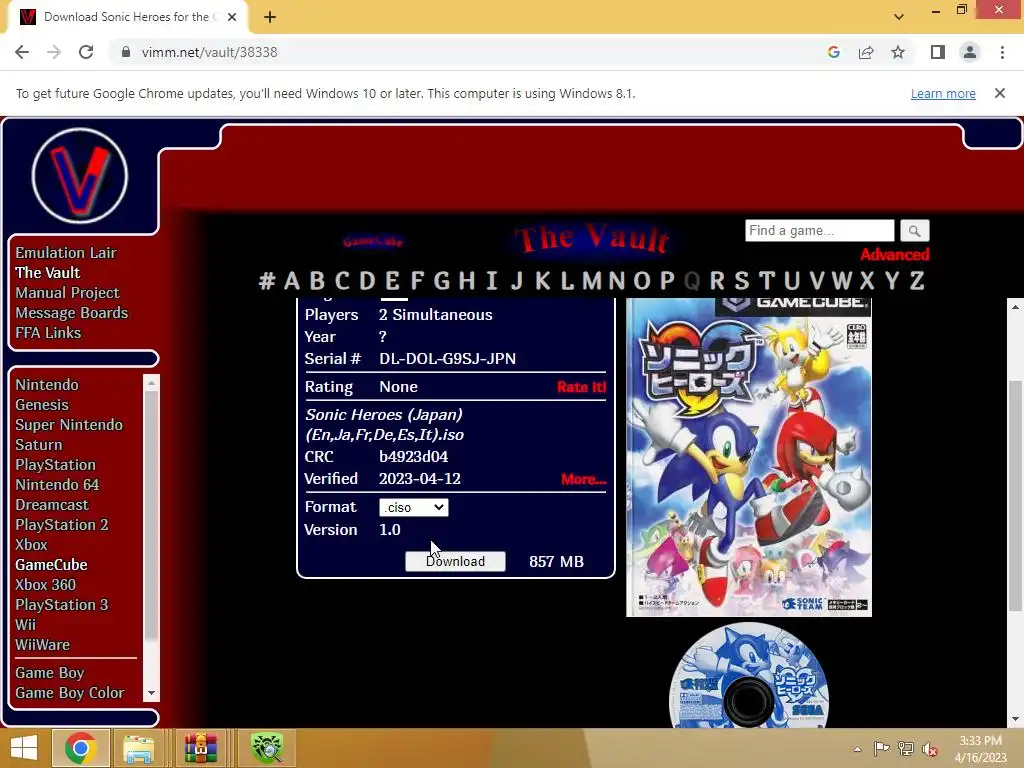Click the network tray icon
The image size is (1024, 768).
[906, 749]
